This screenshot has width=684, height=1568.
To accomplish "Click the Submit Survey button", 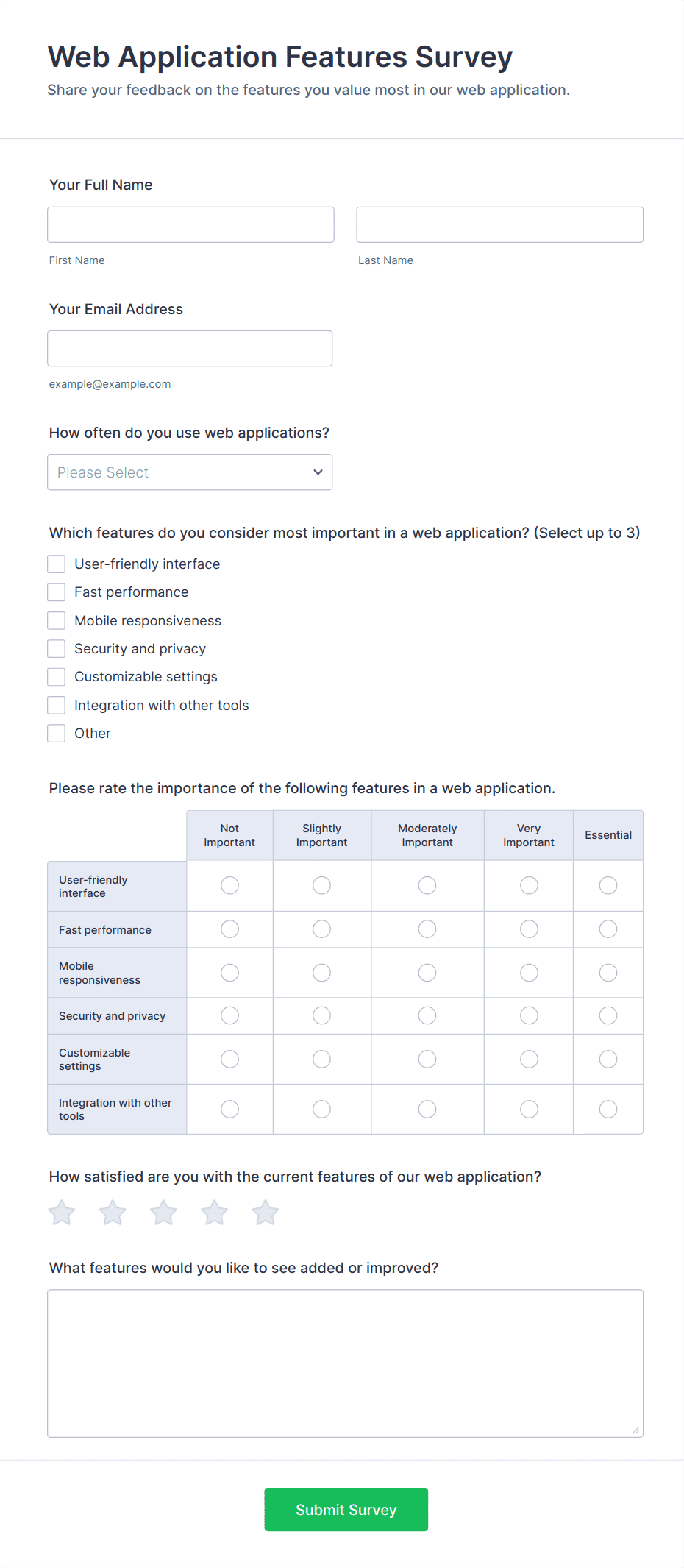I will point(346,1509).
